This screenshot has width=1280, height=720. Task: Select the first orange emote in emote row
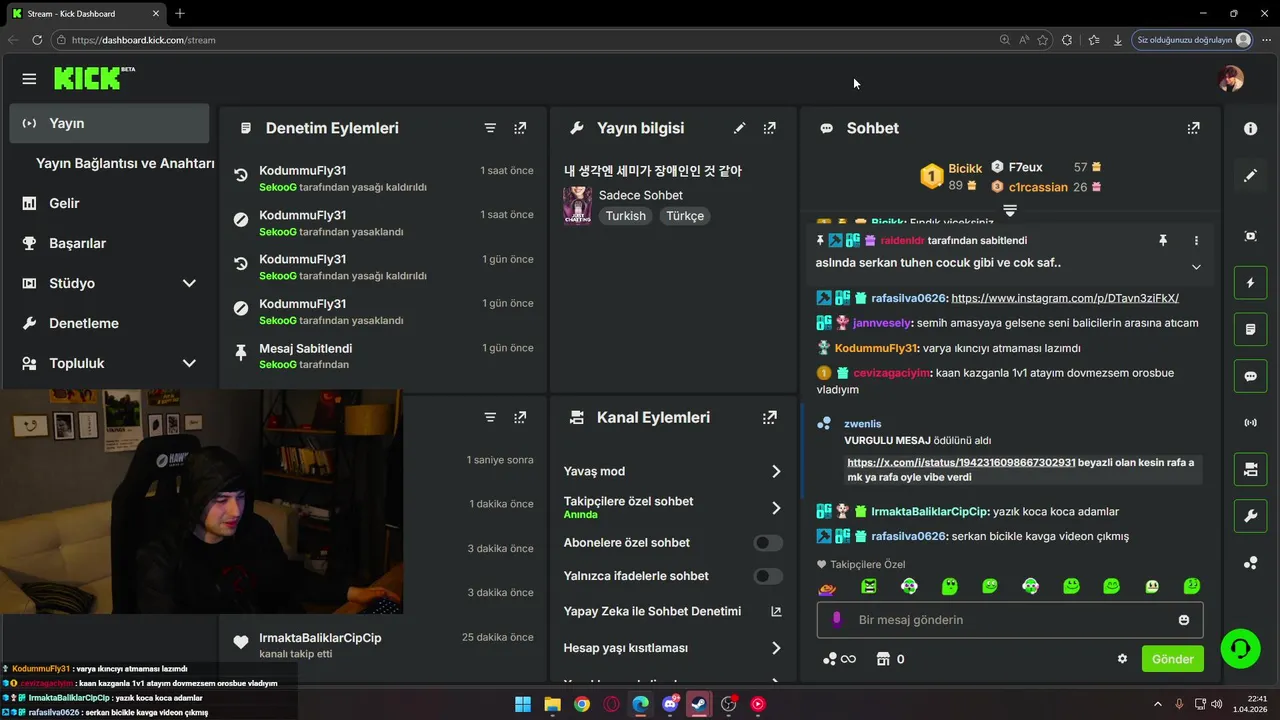pyautogui.click(x=827, y=587)
